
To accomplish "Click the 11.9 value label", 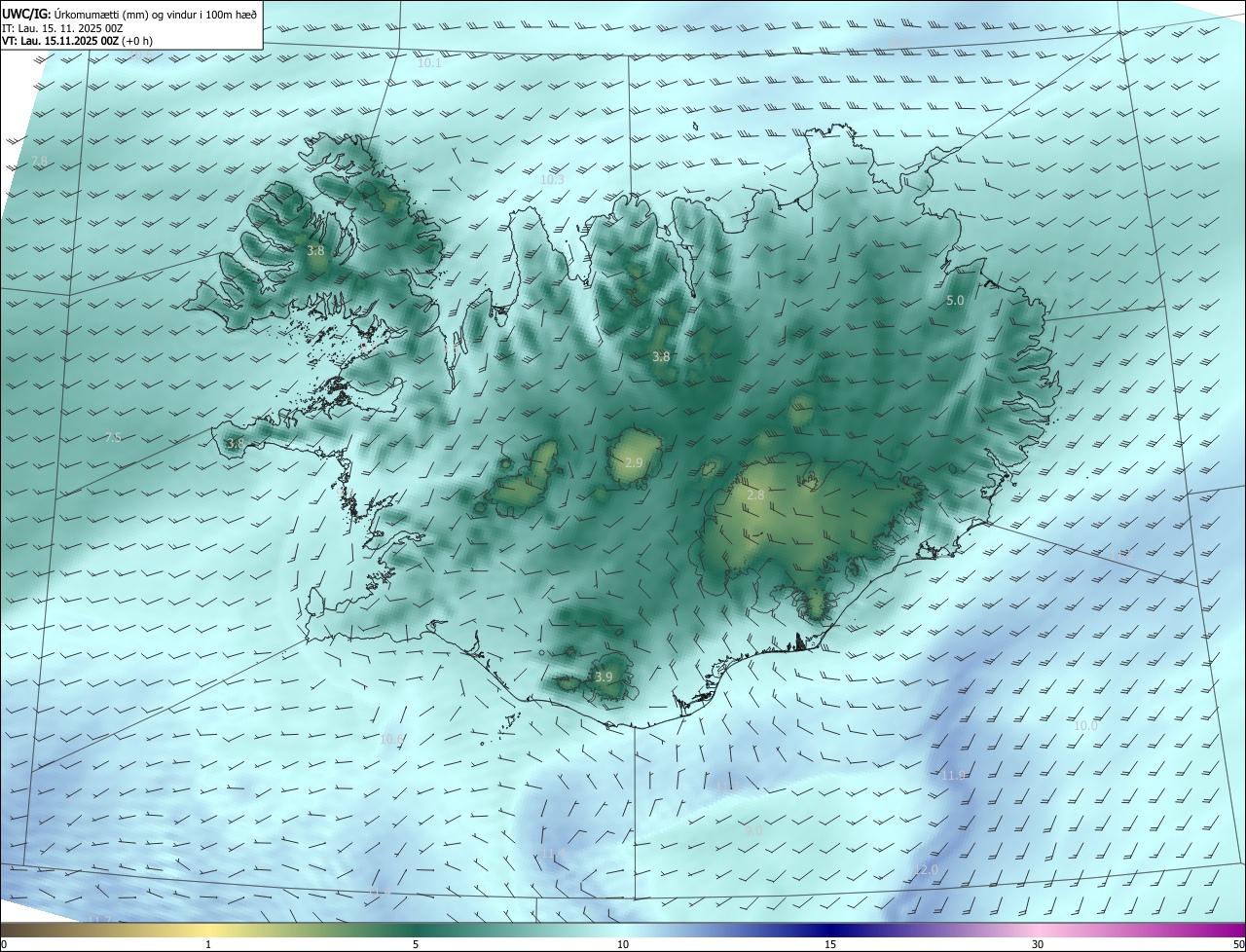I will 953,775.
